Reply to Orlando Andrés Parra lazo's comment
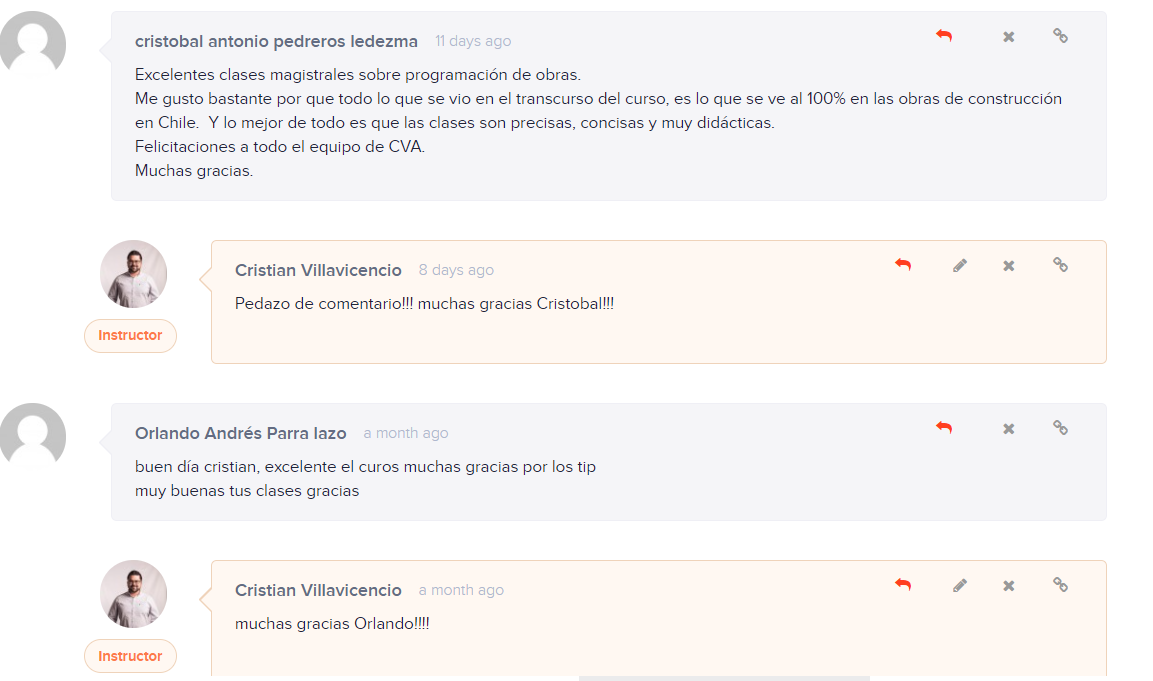 [x=944, y=427]
